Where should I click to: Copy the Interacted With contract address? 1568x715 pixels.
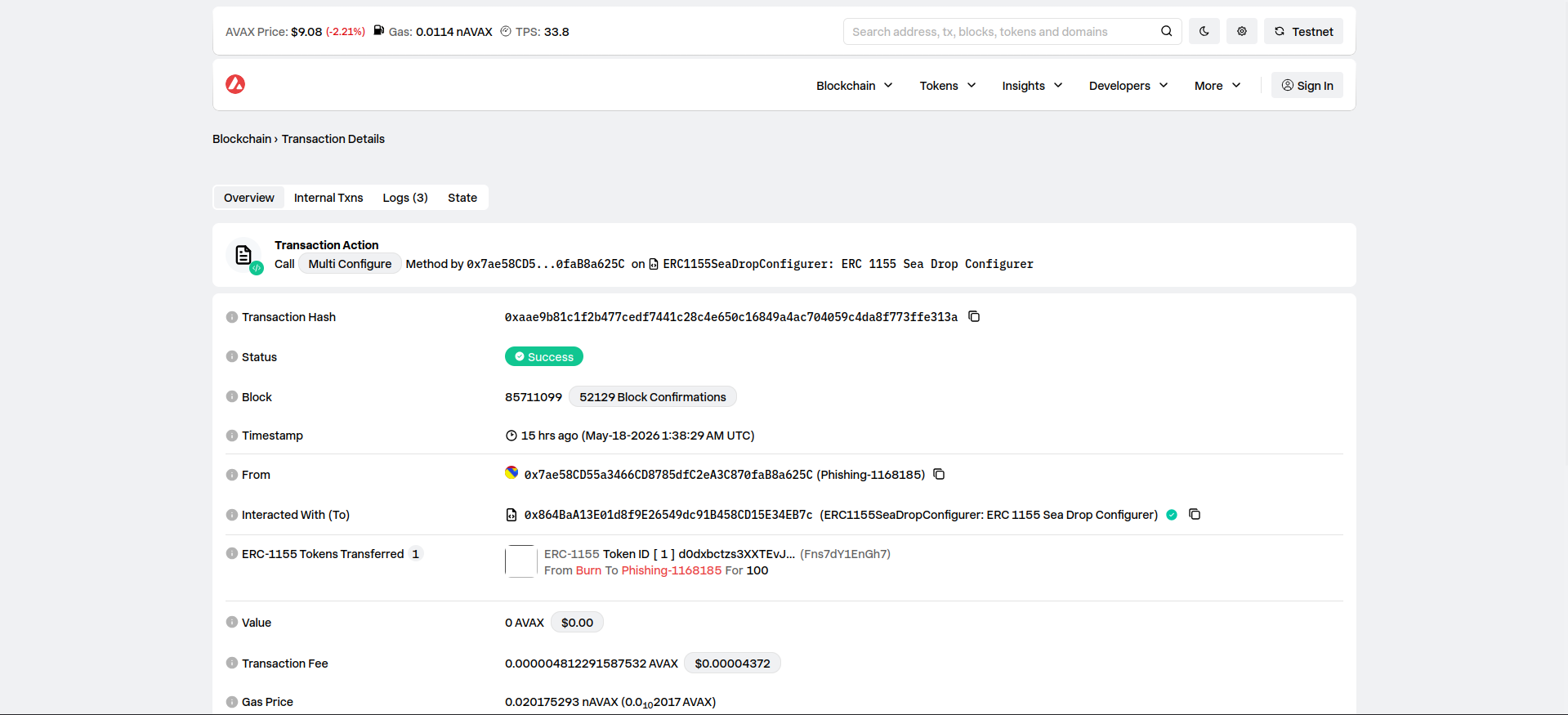click(x=1195, y=514)
